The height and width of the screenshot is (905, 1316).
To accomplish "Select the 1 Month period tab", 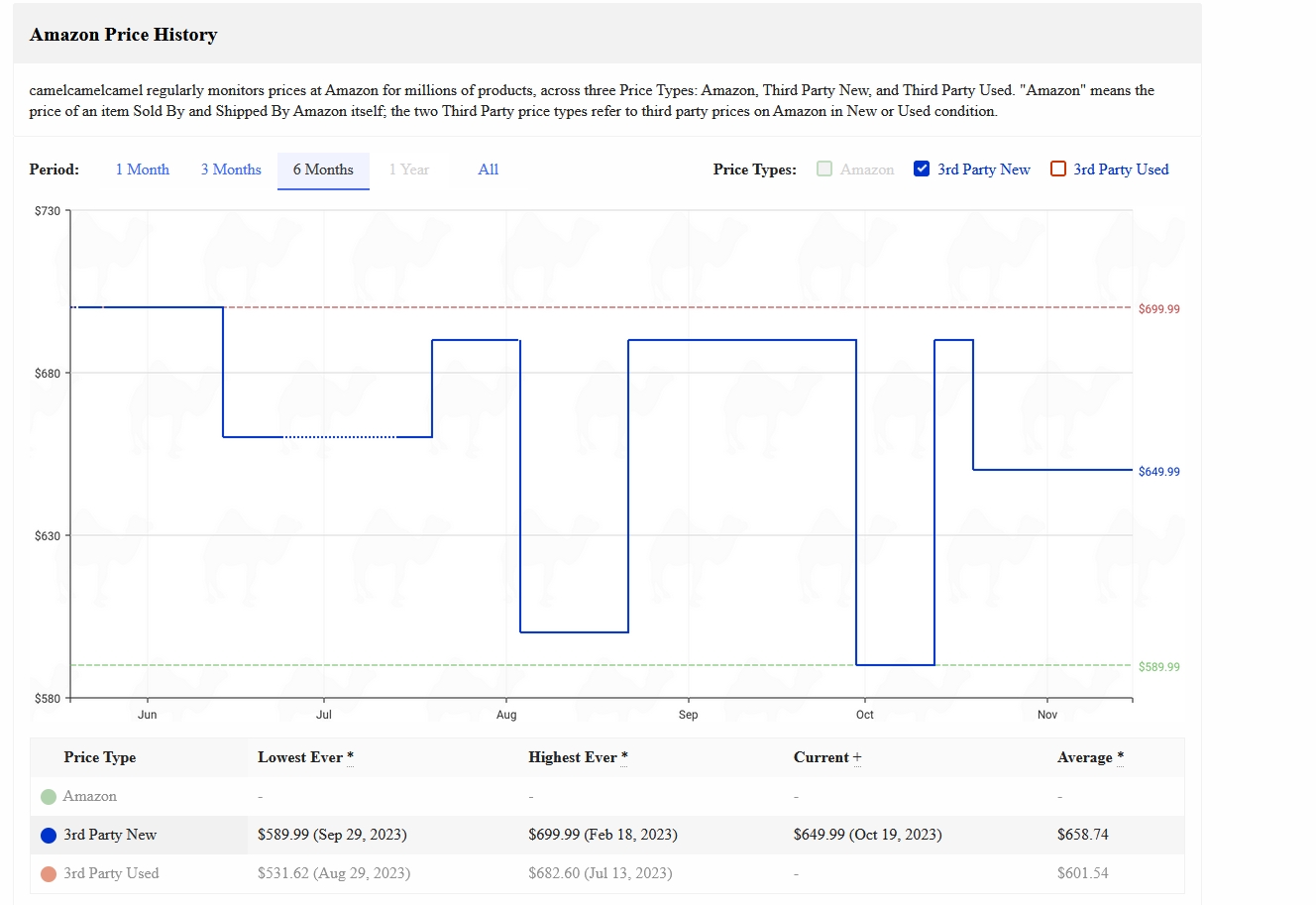I will [142, 170].
